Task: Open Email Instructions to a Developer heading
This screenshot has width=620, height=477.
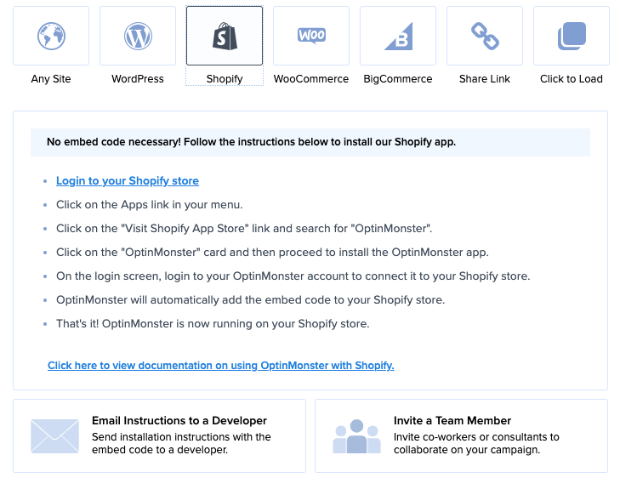Action: pos(179,420)
